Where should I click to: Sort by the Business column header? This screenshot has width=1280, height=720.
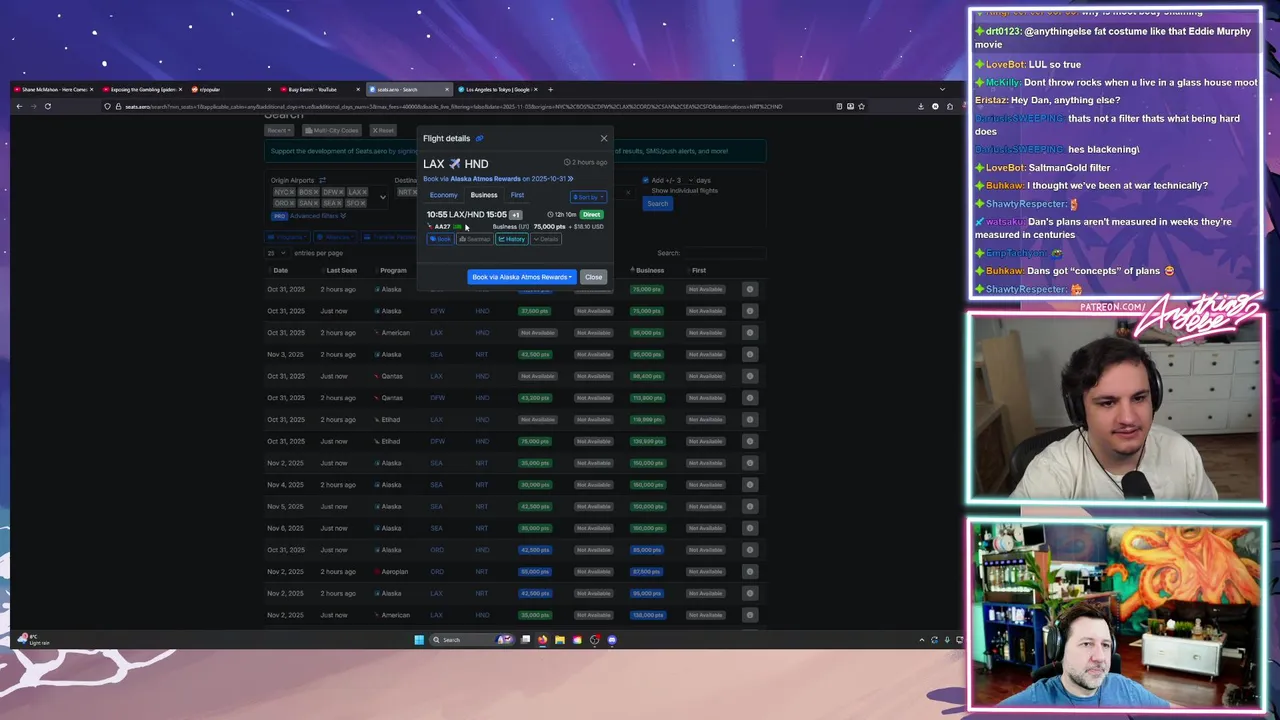(649, 270)
